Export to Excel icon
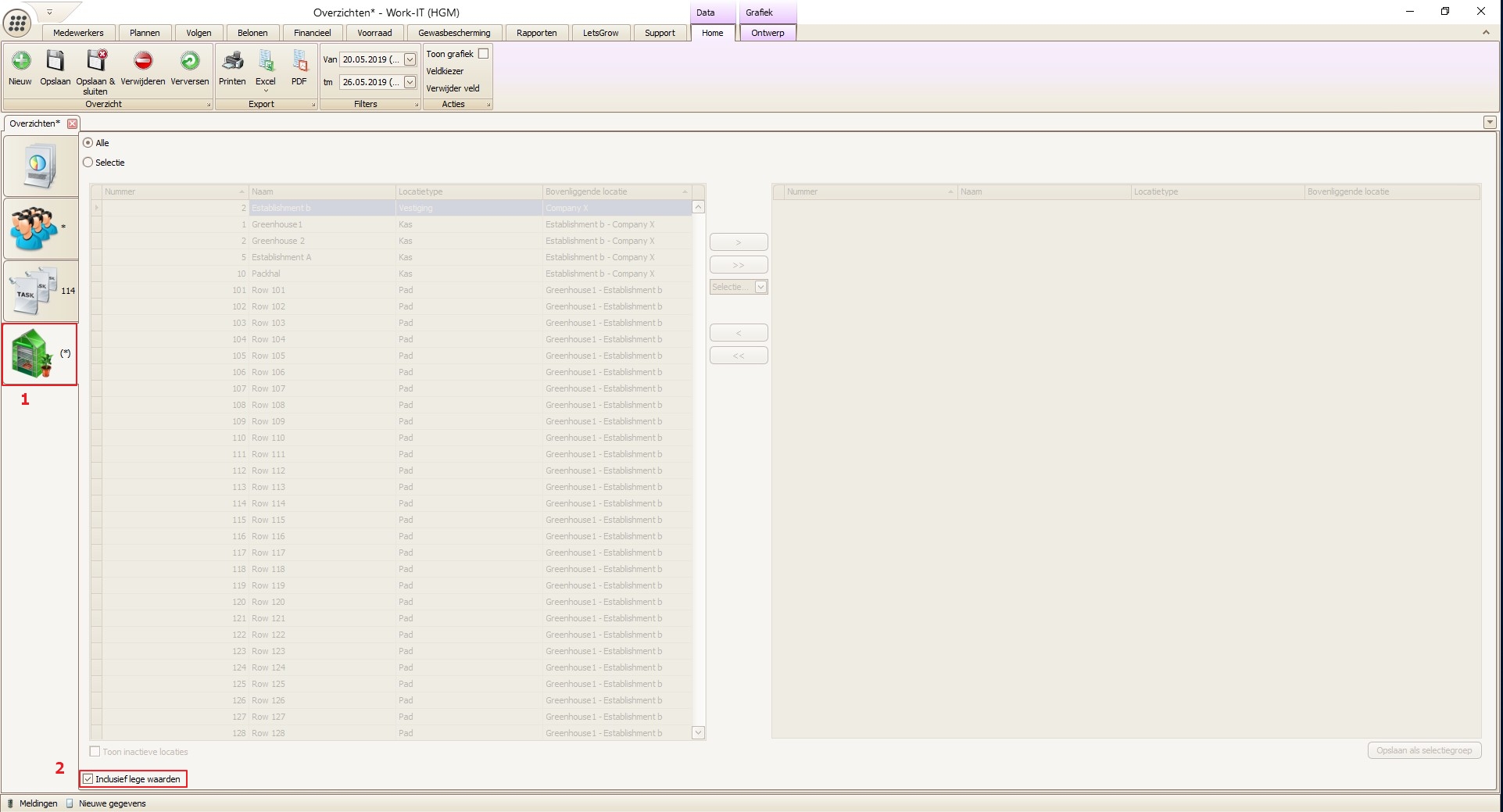1503x812 pixels. point(266,61)
